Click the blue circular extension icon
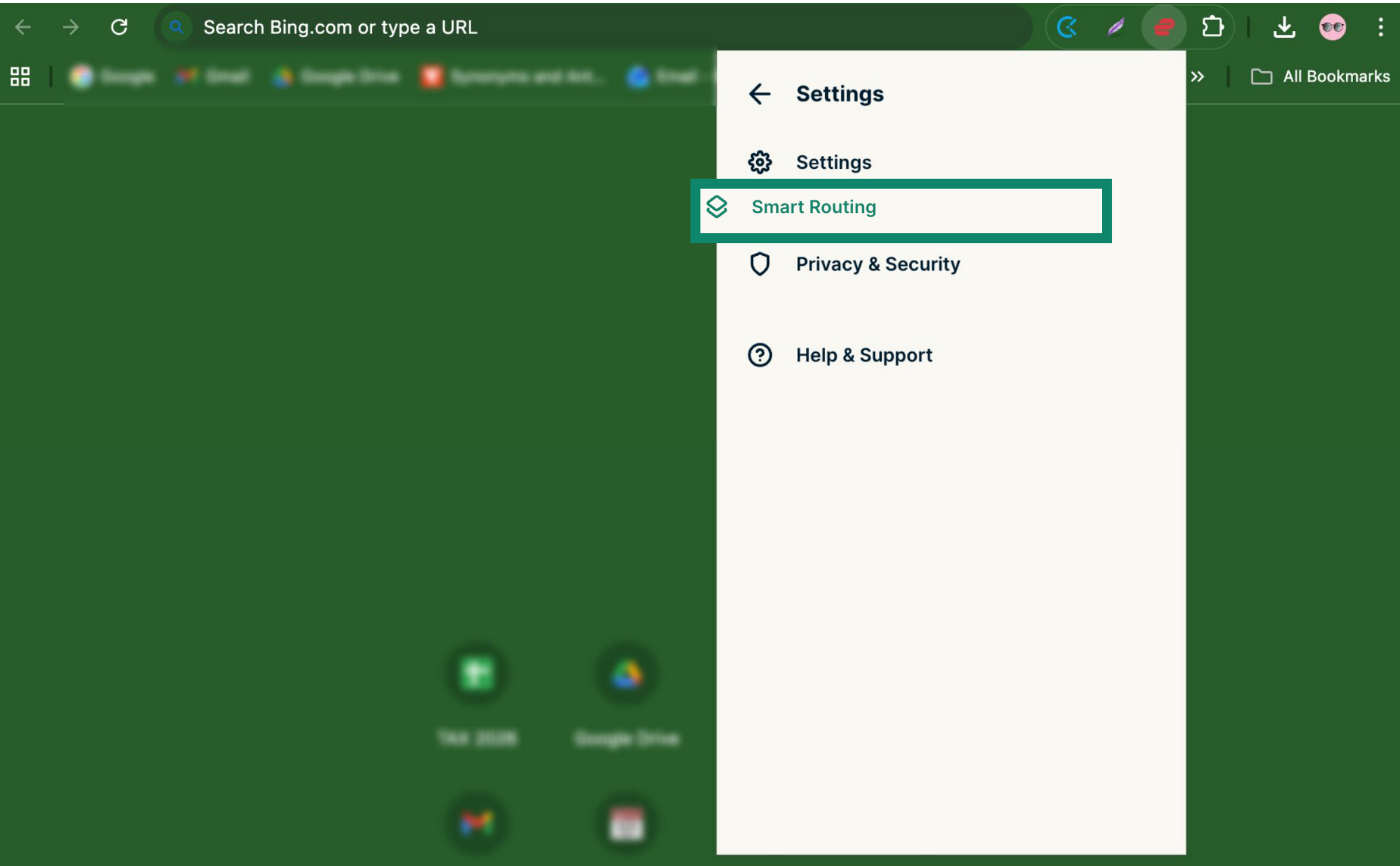 [x=1067, y=27]
